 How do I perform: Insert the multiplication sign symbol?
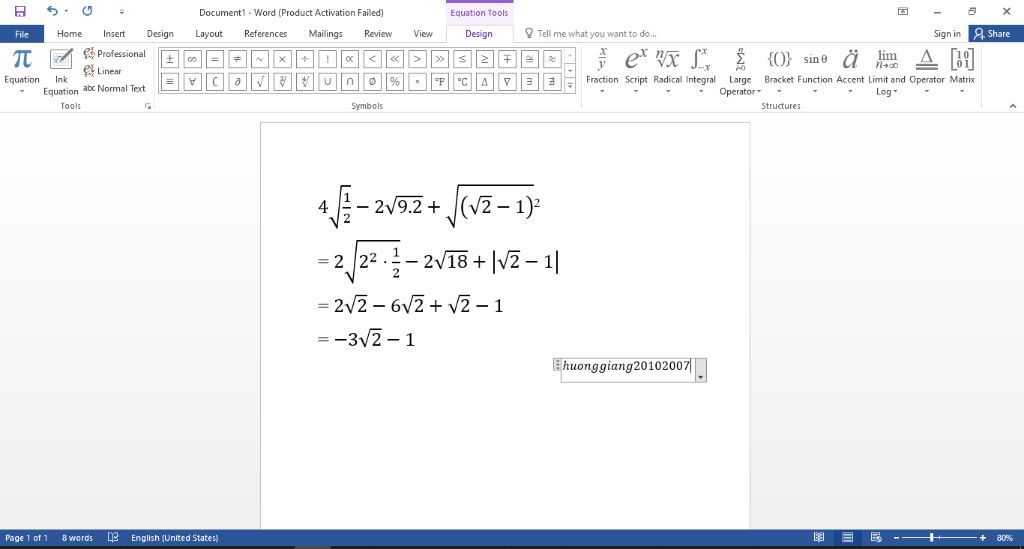[282, 59]
